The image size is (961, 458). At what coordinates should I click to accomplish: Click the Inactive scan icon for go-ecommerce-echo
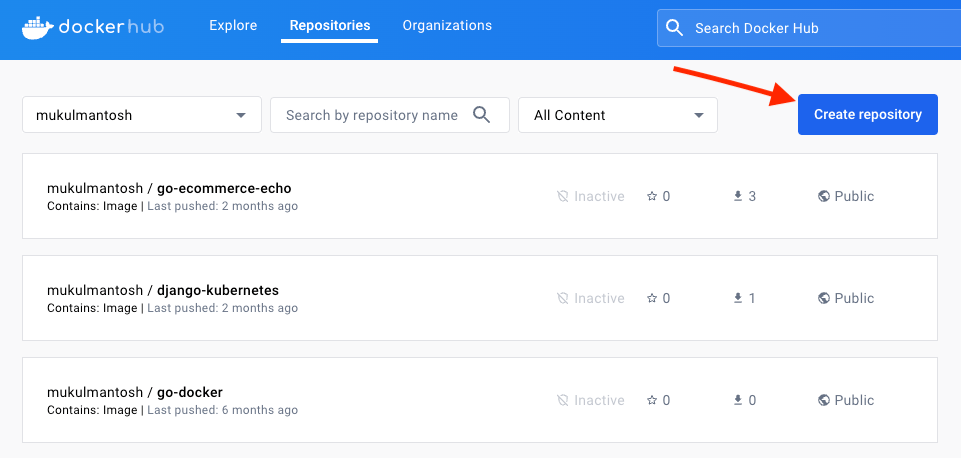click(563, 197)
